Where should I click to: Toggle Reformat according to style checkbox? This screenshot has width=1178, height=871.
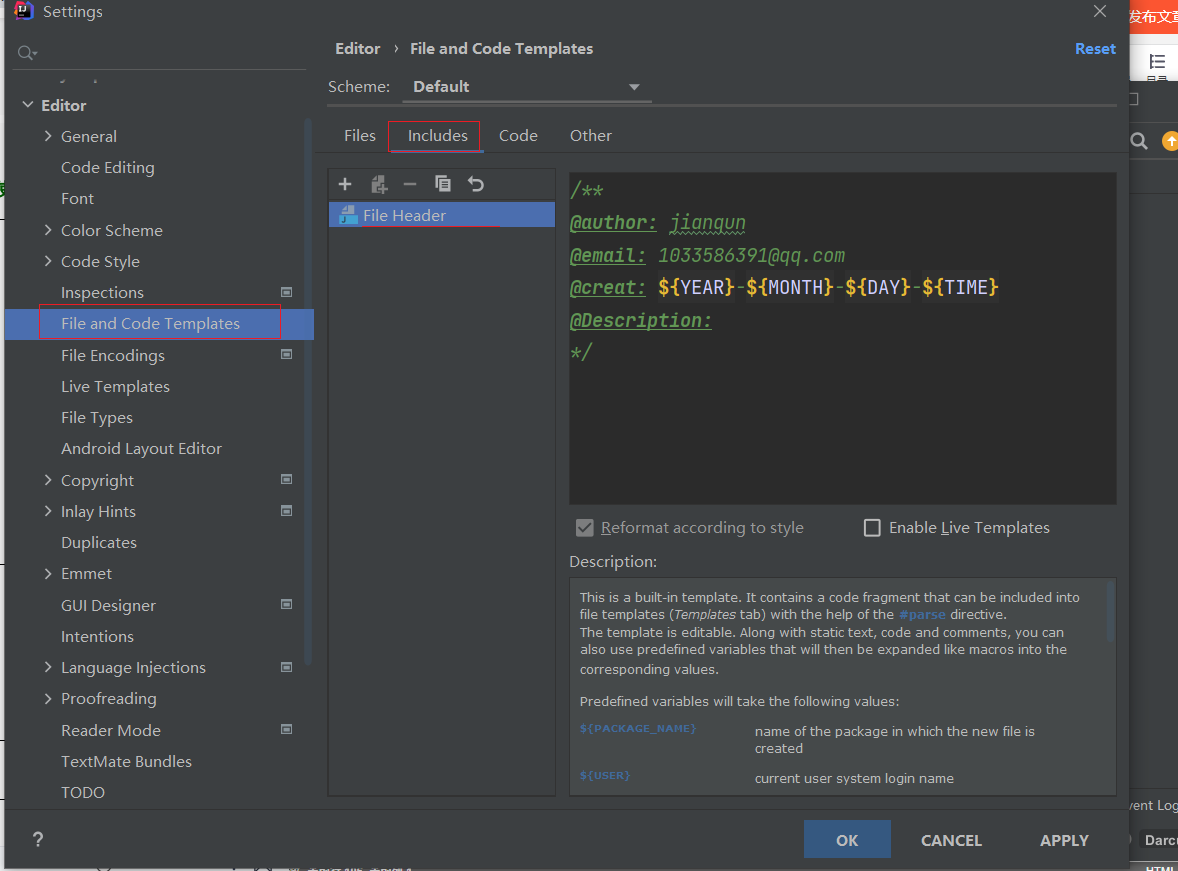tap(584, 528)
